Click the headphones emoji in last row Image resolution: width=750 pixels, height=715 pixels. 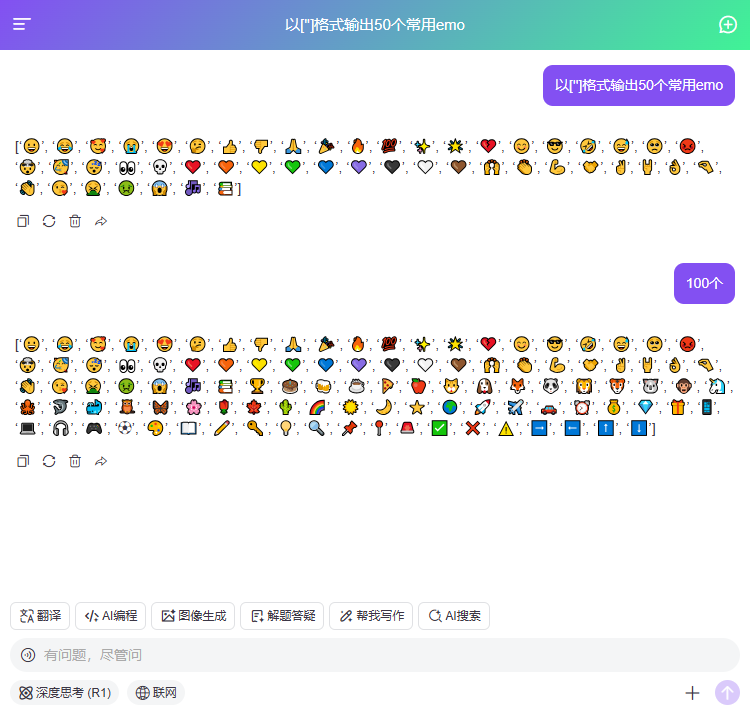tap(61, 428)
